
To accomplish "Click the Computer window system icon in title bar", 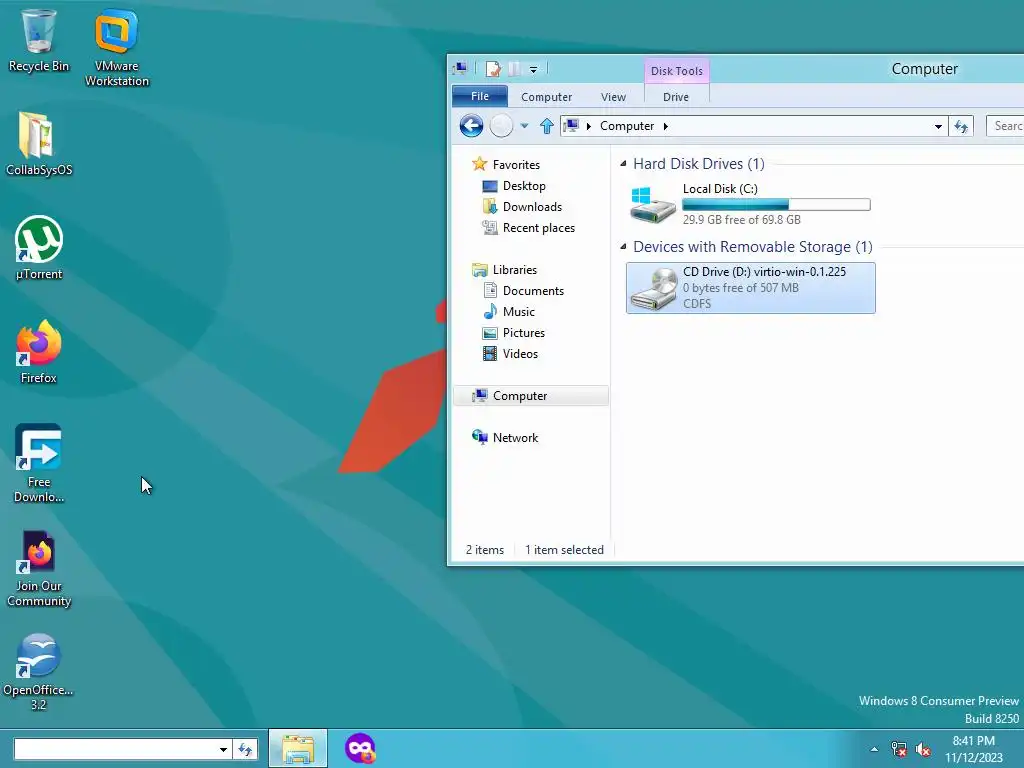I will [x=460, y=68].
